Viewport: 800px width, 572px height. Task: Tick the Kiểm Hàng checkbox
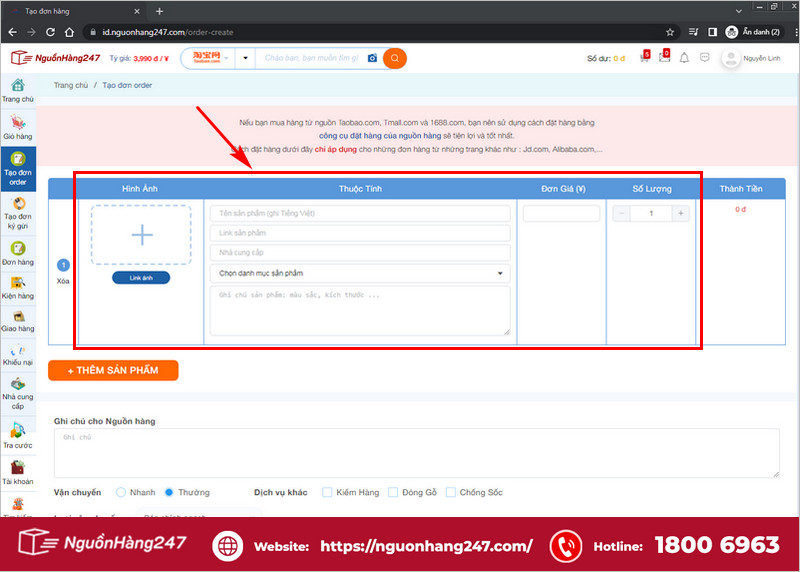327,492
